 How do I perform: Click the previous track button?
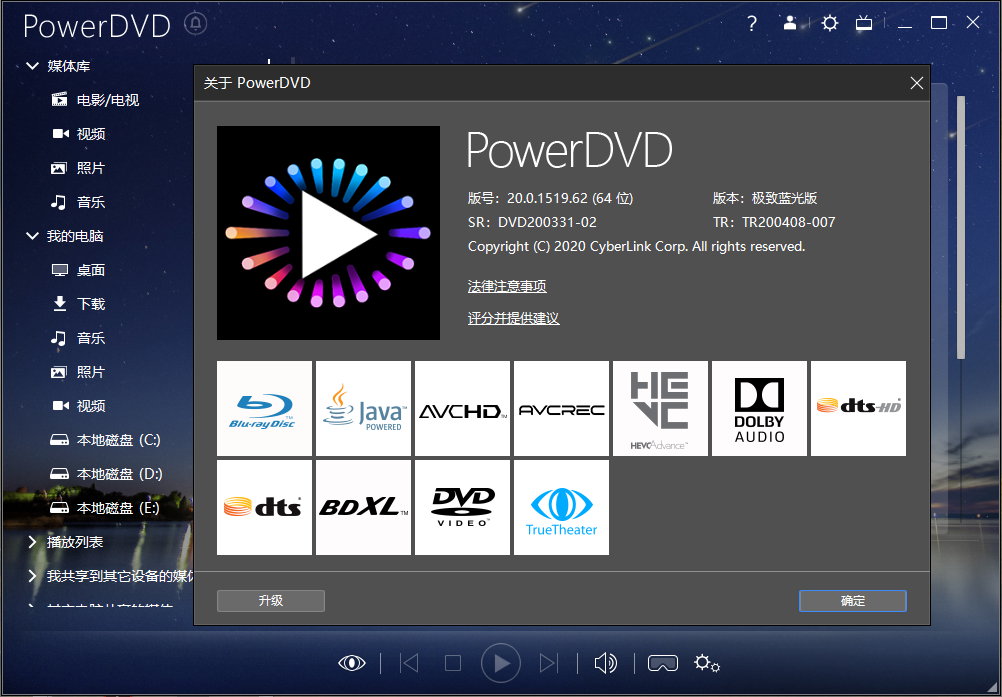[409, 663]
